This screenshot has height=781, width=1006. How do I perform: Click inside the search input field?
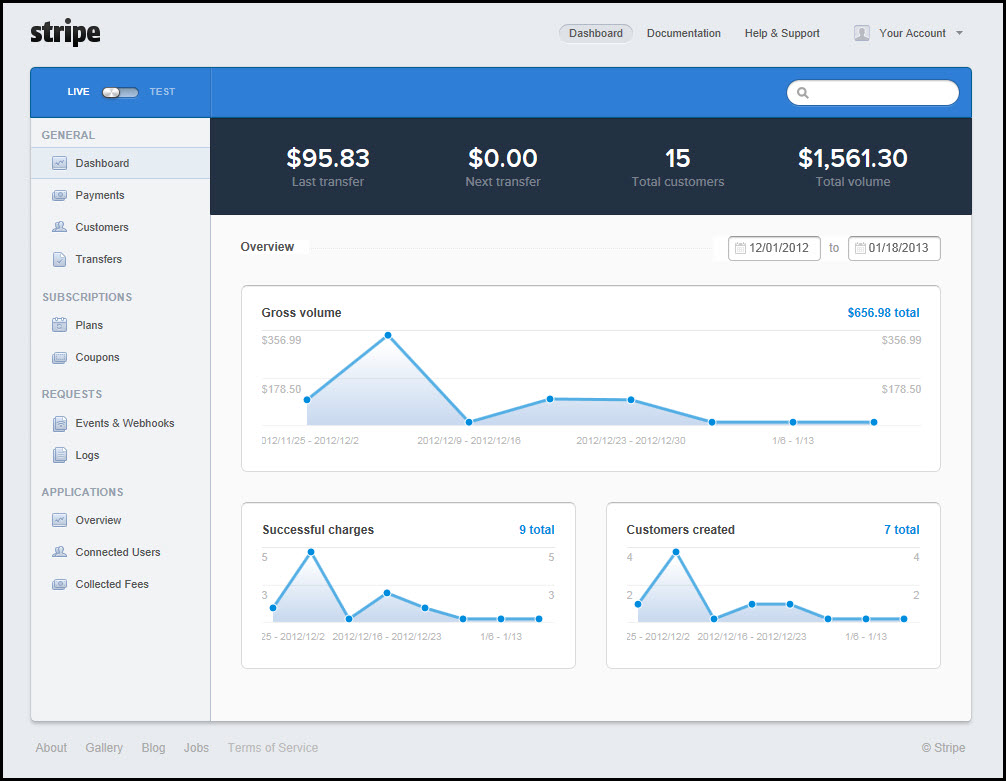point(873,93)
